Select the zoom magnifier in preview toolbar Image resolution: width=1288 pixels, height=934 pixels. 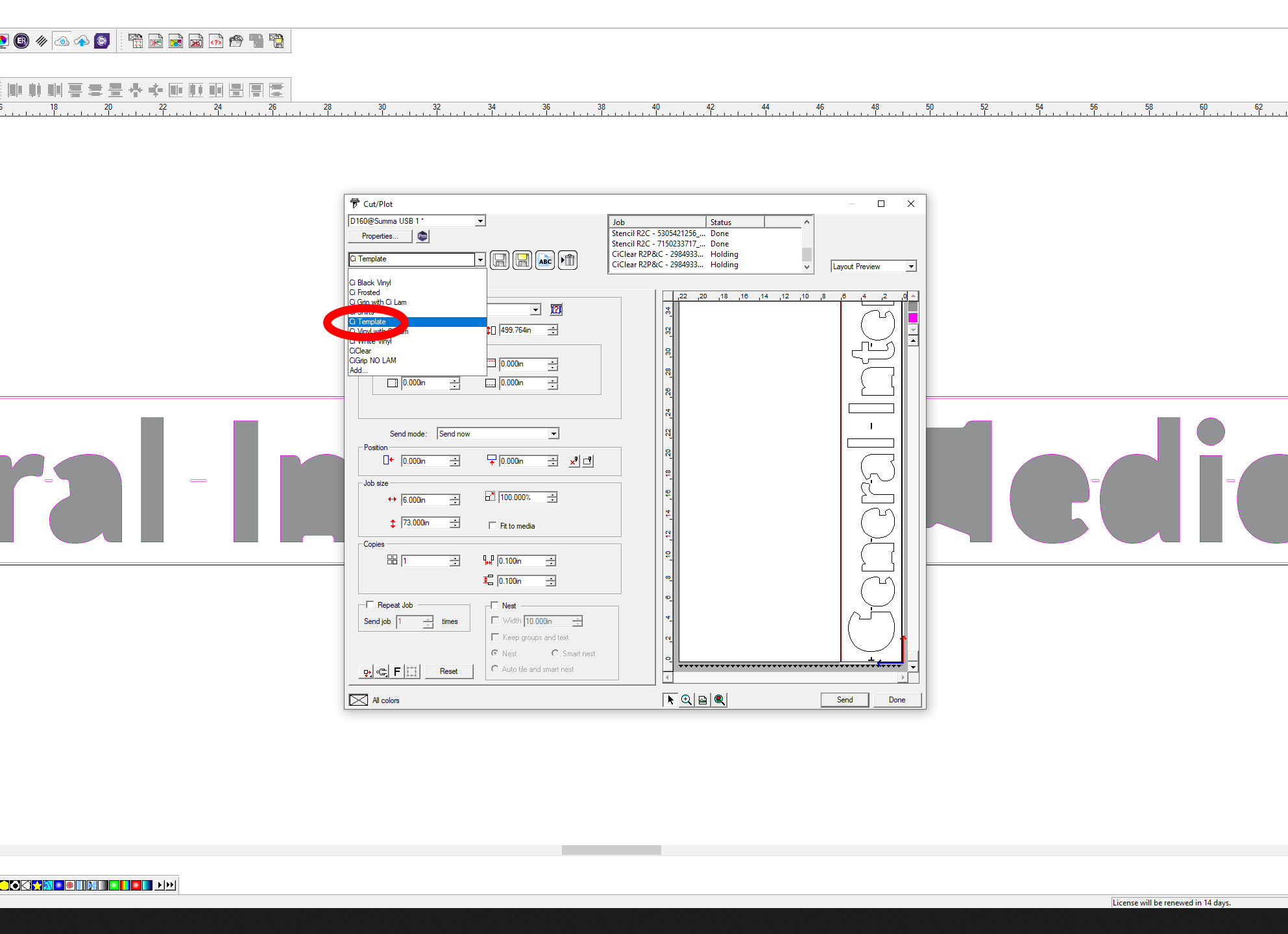click(x=686, y=700)
